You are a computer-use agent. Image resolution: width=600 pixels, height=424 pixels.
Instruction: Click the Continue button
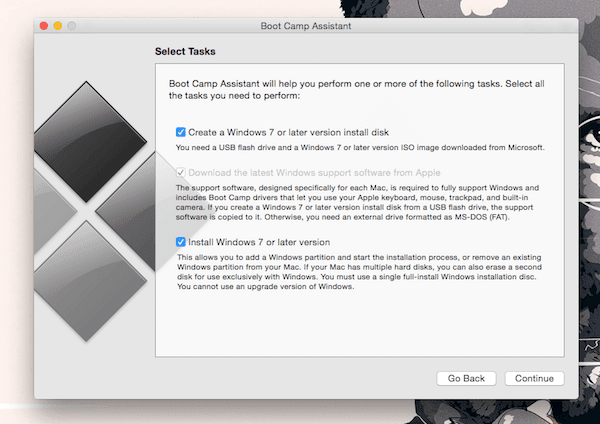(x=534, y=378)
